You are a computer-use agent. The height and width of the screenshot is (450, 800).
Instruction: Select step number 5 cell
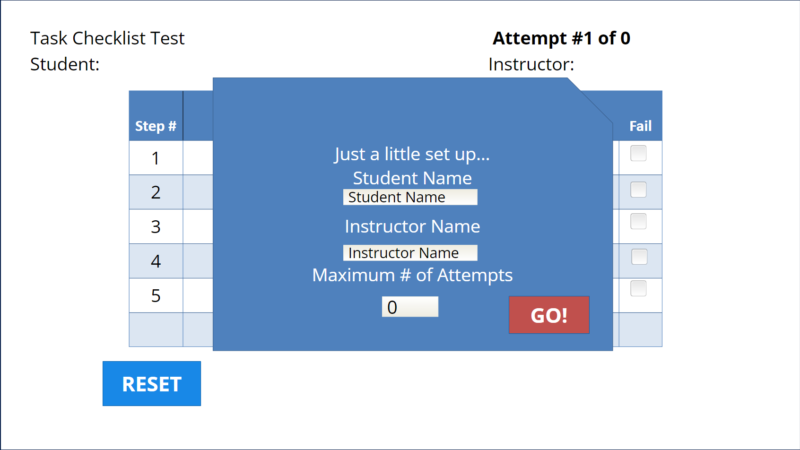156,296
